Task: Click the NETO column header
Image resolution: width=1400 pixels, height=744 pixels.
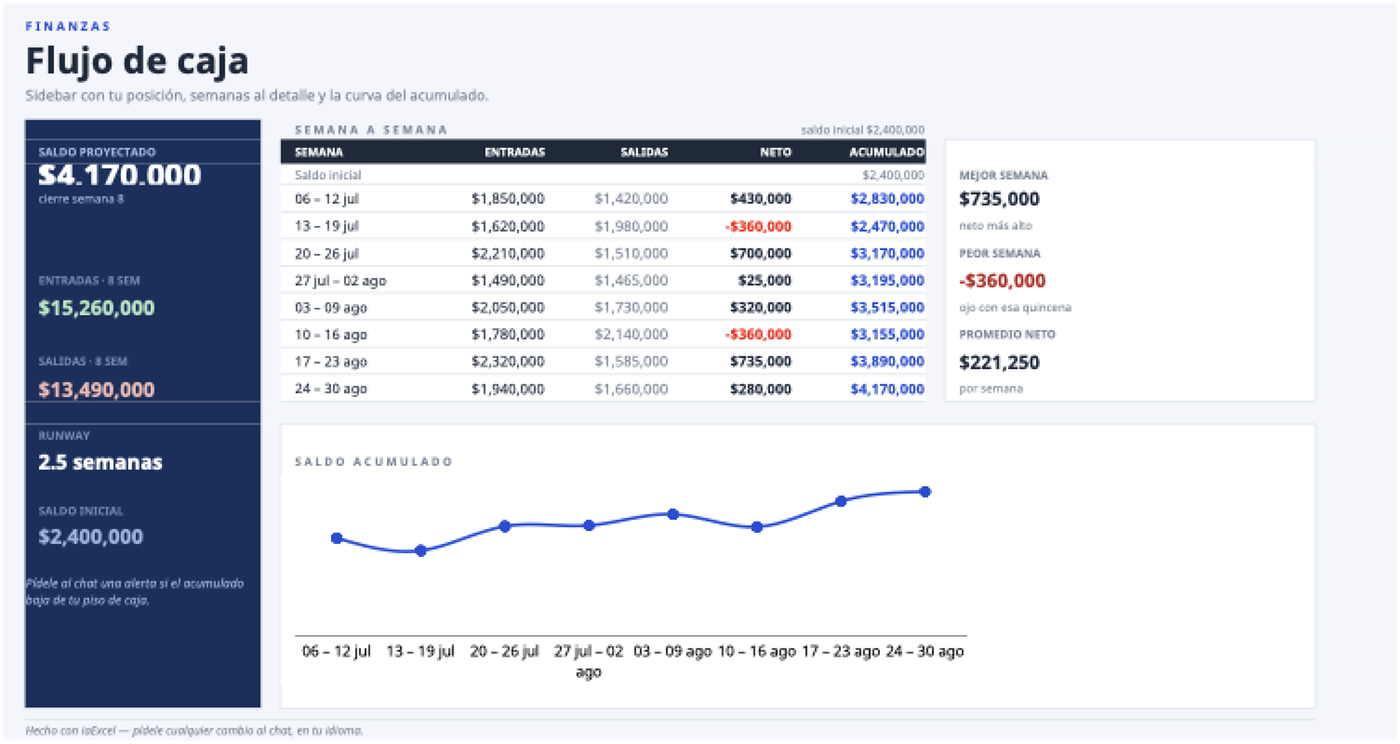Action: (775, 152)
